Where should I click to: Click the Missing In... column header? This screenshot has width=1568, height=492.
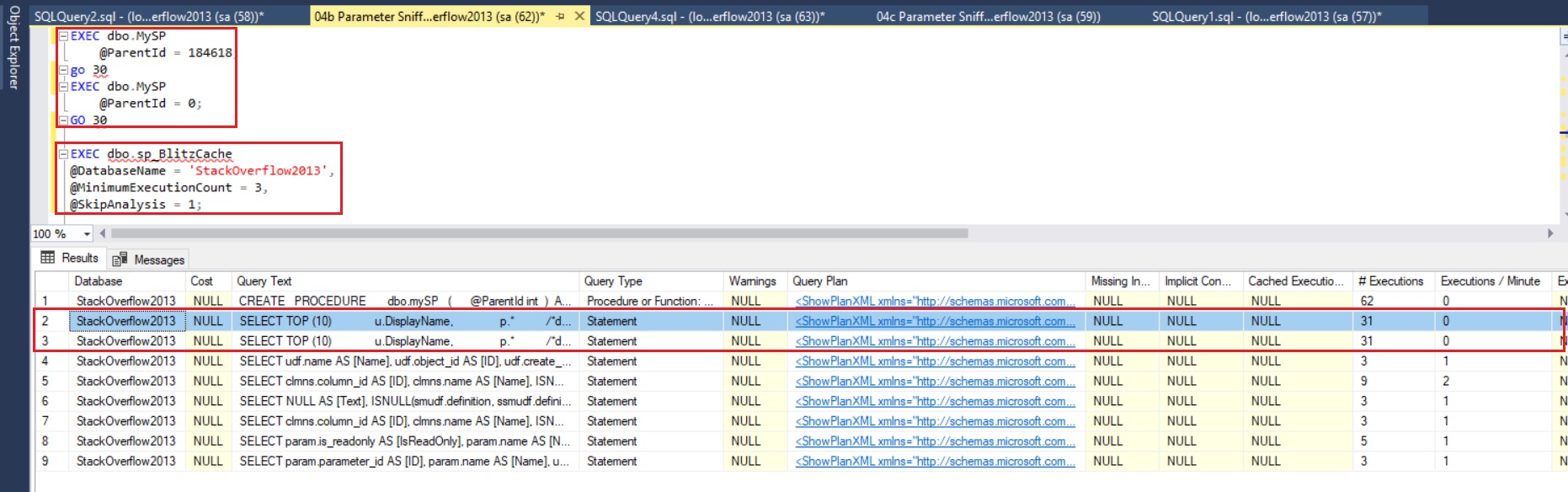pyautogui.click(x=1123, y=281)
